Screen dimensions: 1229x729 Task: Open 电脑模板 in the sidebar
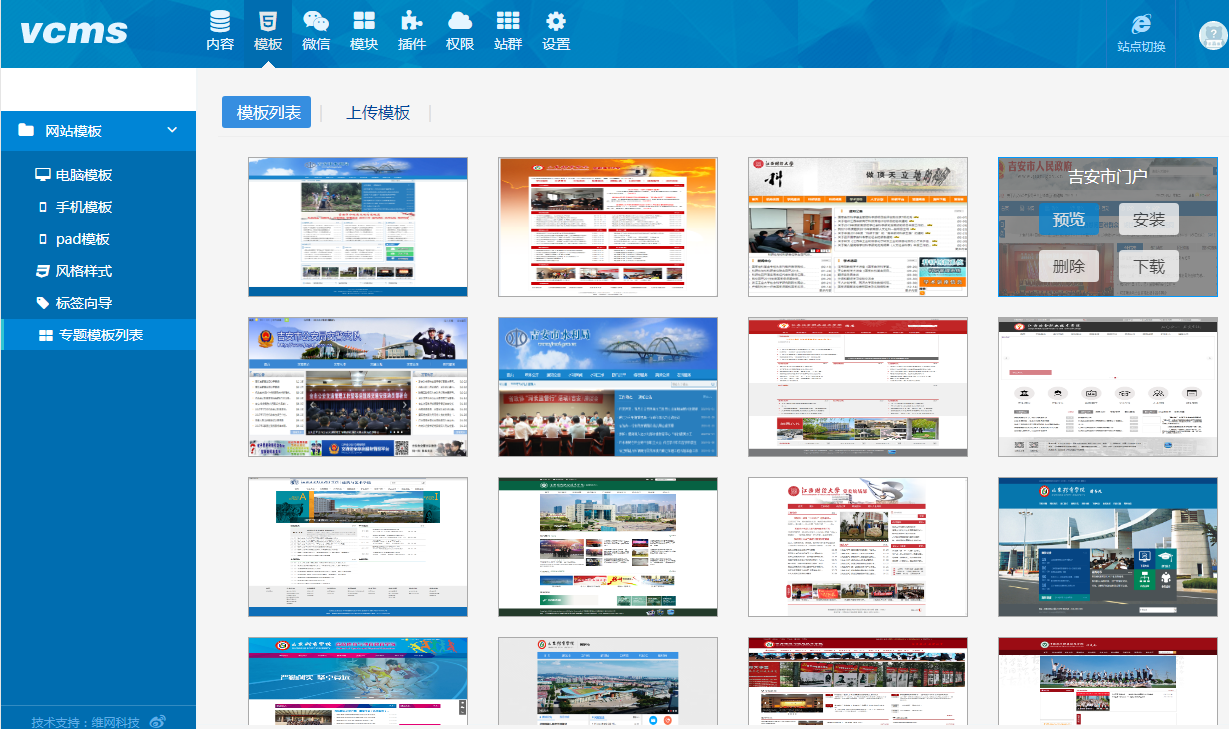pyautogui.click(x=84, y=175)
